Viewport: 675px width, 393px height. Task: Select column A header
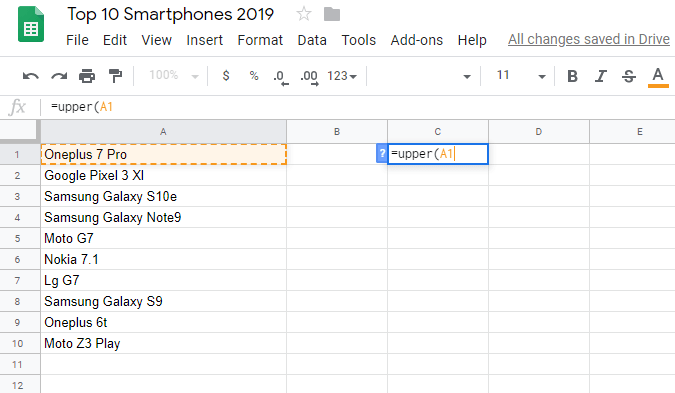pyautogui.click(x=163, y=132)
